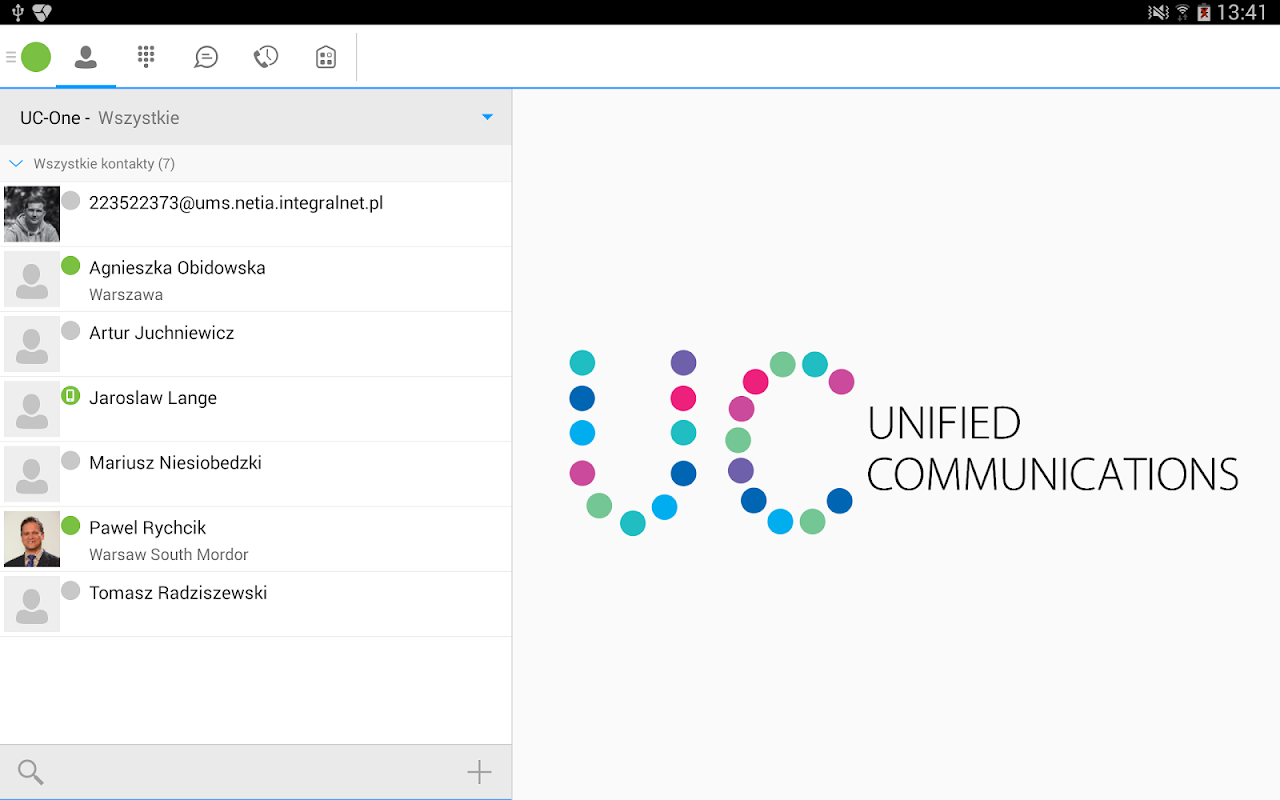Open the search contacts magnifier
This screenshot has height=800, width=1280.
(x=31, y=772)
